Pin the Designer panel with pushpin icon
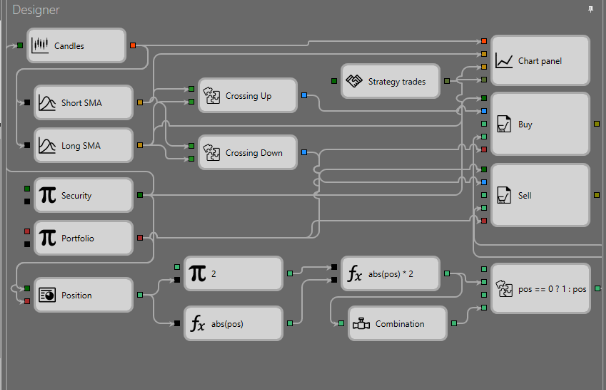The image size is (606, 390). (591, 9)
